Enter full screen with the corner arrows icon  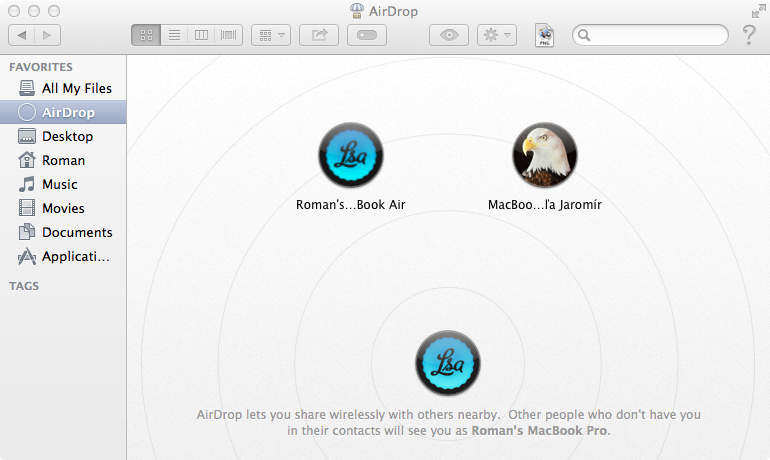[x=758, y=10]
